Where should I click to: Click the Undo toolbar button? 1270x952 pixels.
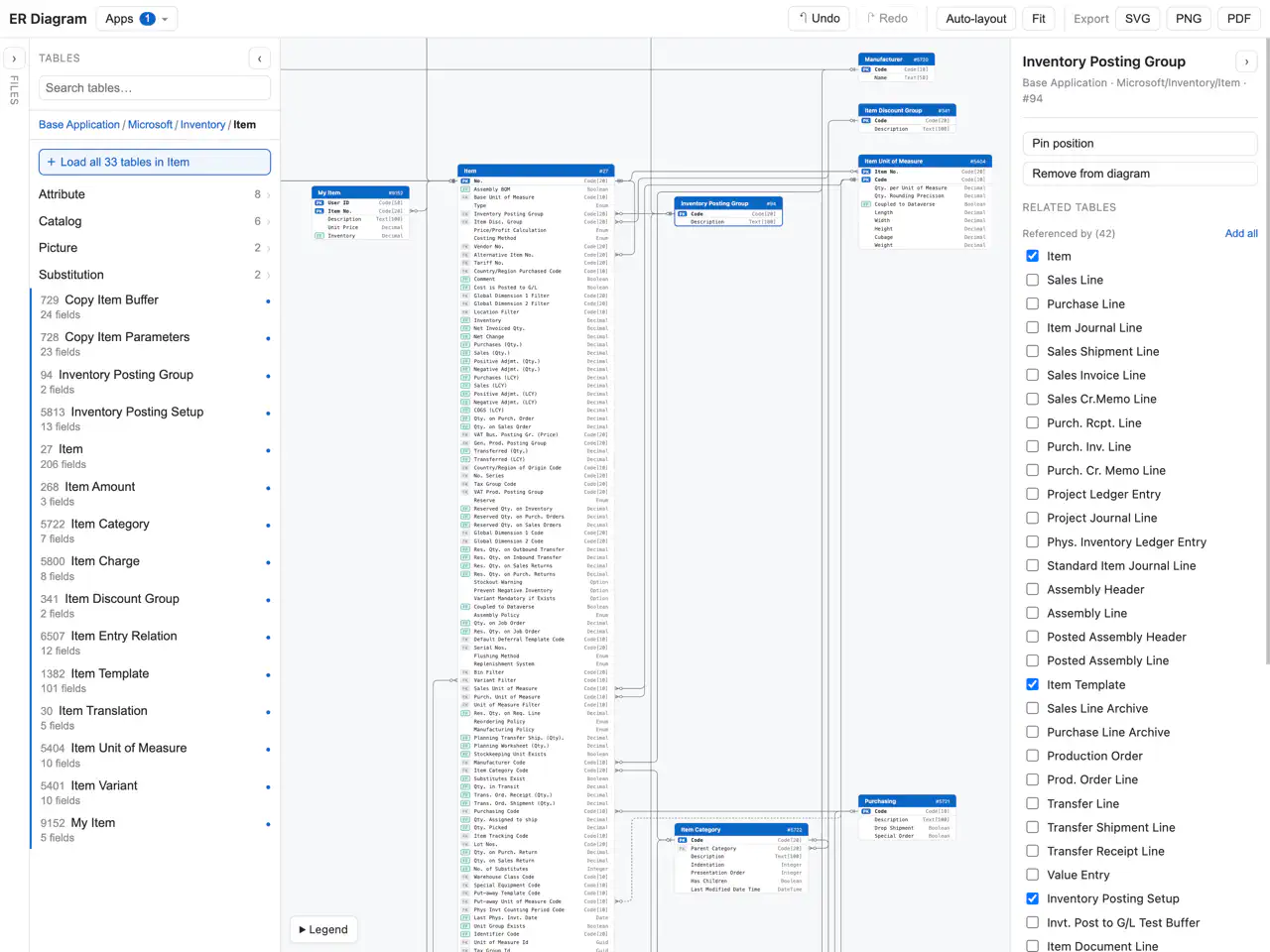click(x=820, y=18)
